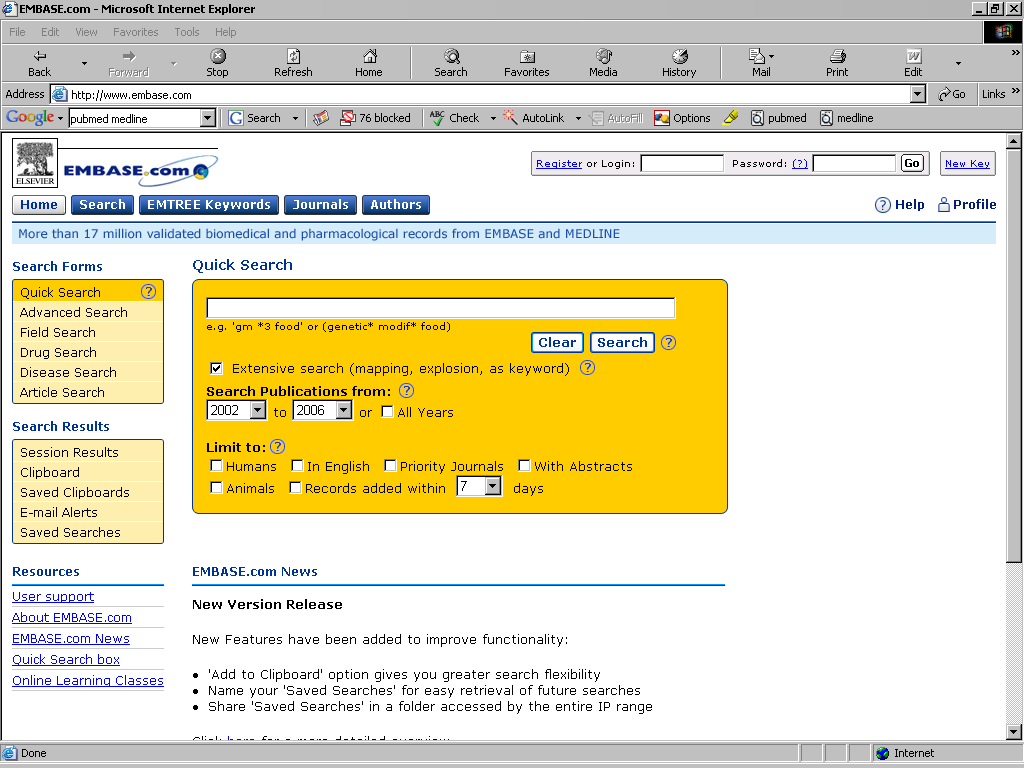Click the Clear button
This screenshot has width=1024, height=768.
(557, 342)
